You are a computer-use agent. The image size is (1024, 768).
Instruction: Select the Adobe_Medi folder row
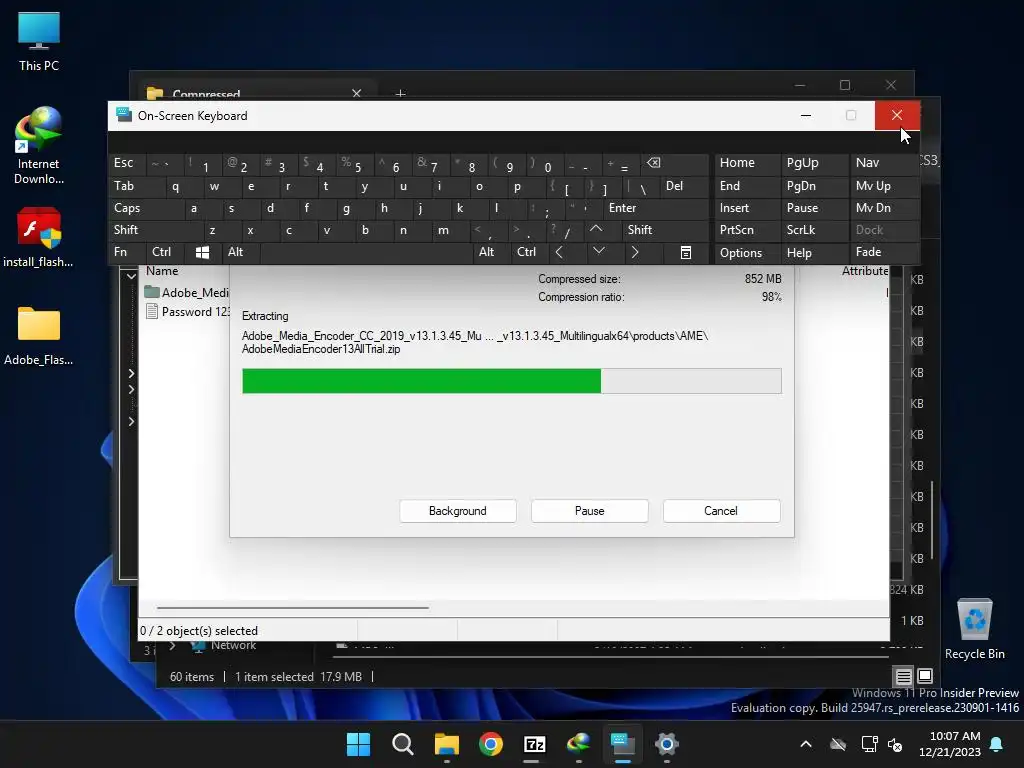(x=187, y=293)
